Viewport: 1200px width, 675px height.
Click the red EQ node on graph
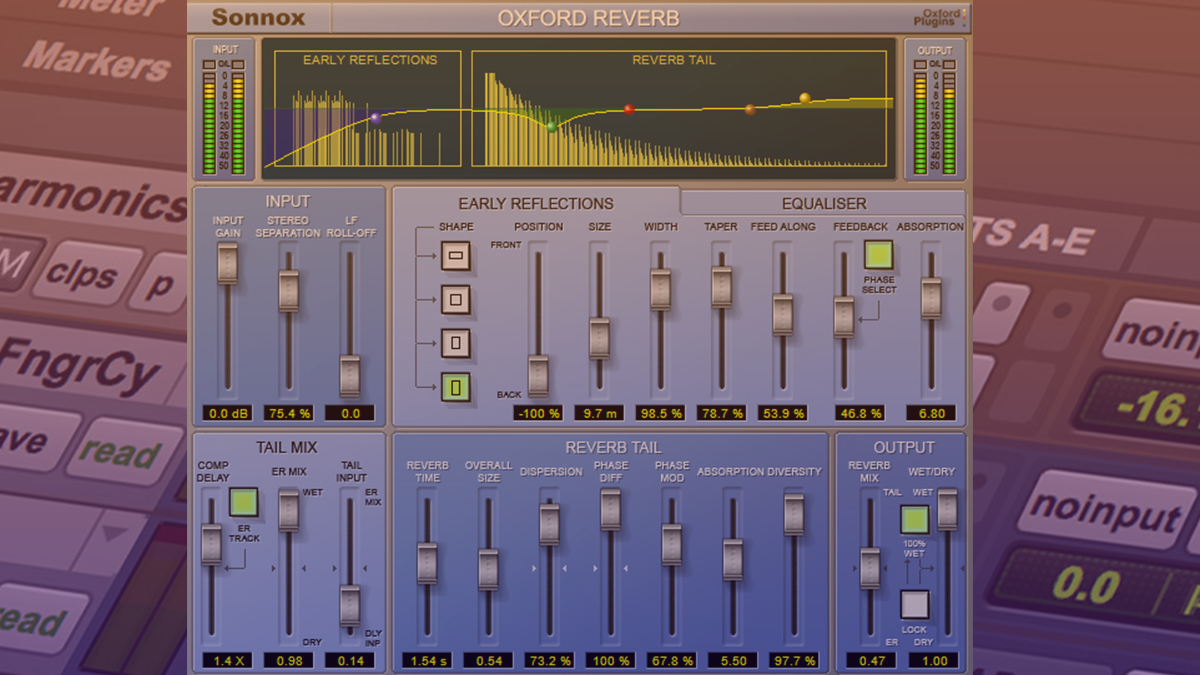629,109
